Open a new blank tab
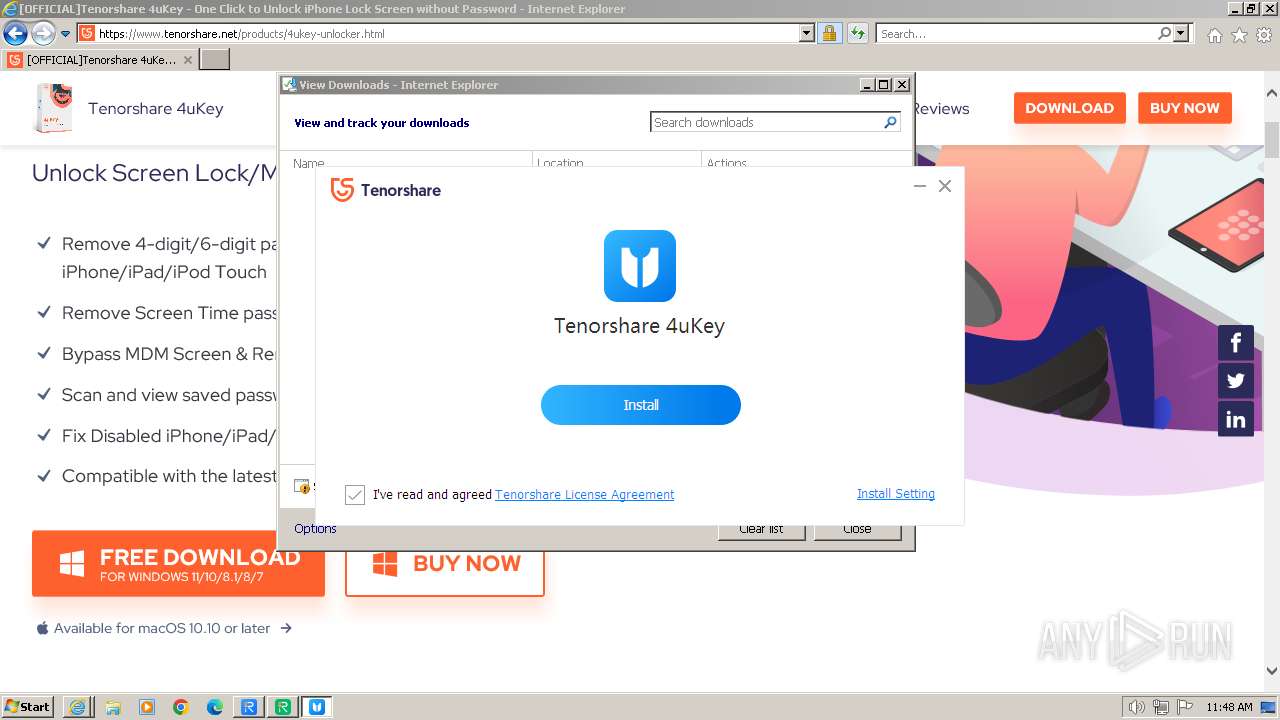 pos(215,60)
